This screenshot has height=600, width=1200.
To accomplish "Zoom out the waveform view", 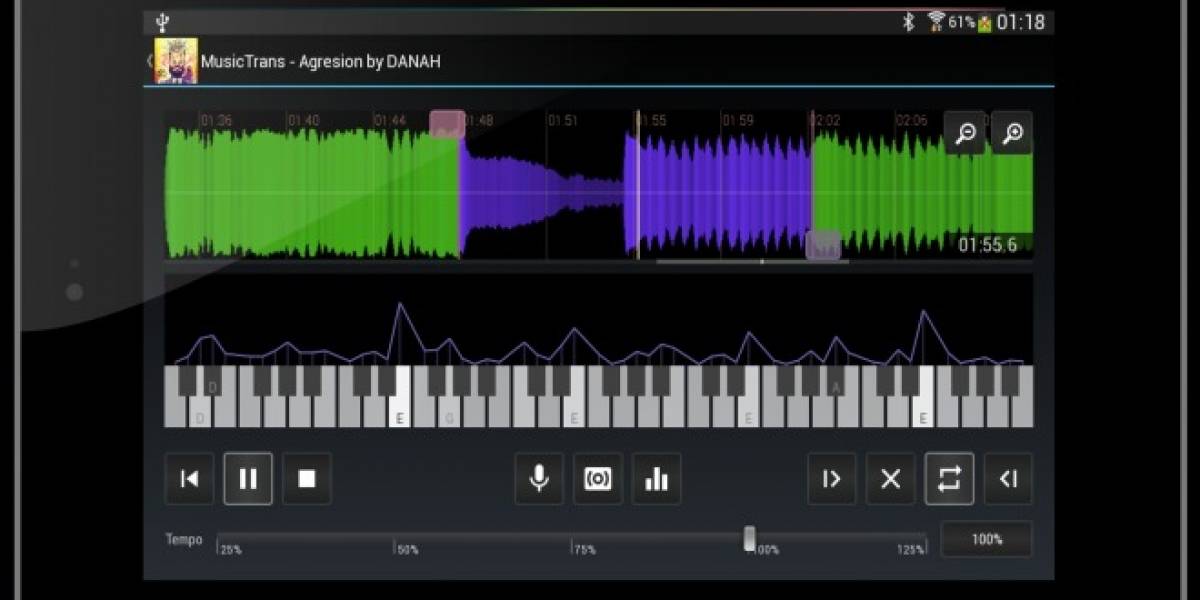I will coord(965,133).
